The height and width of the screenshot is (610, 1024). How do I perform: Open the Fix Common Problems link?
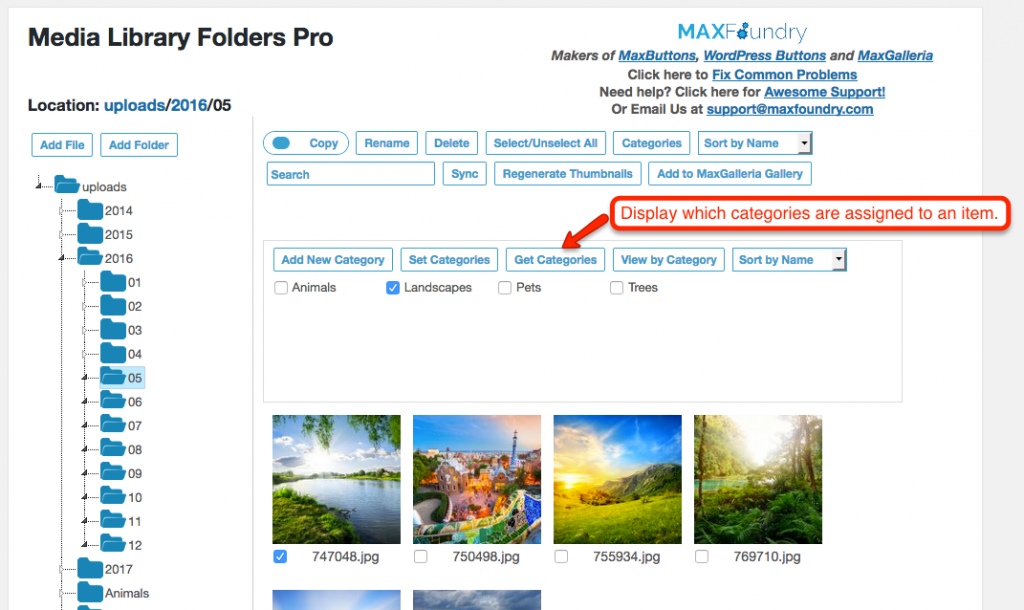pyautogui.click(x=784, y=74)
